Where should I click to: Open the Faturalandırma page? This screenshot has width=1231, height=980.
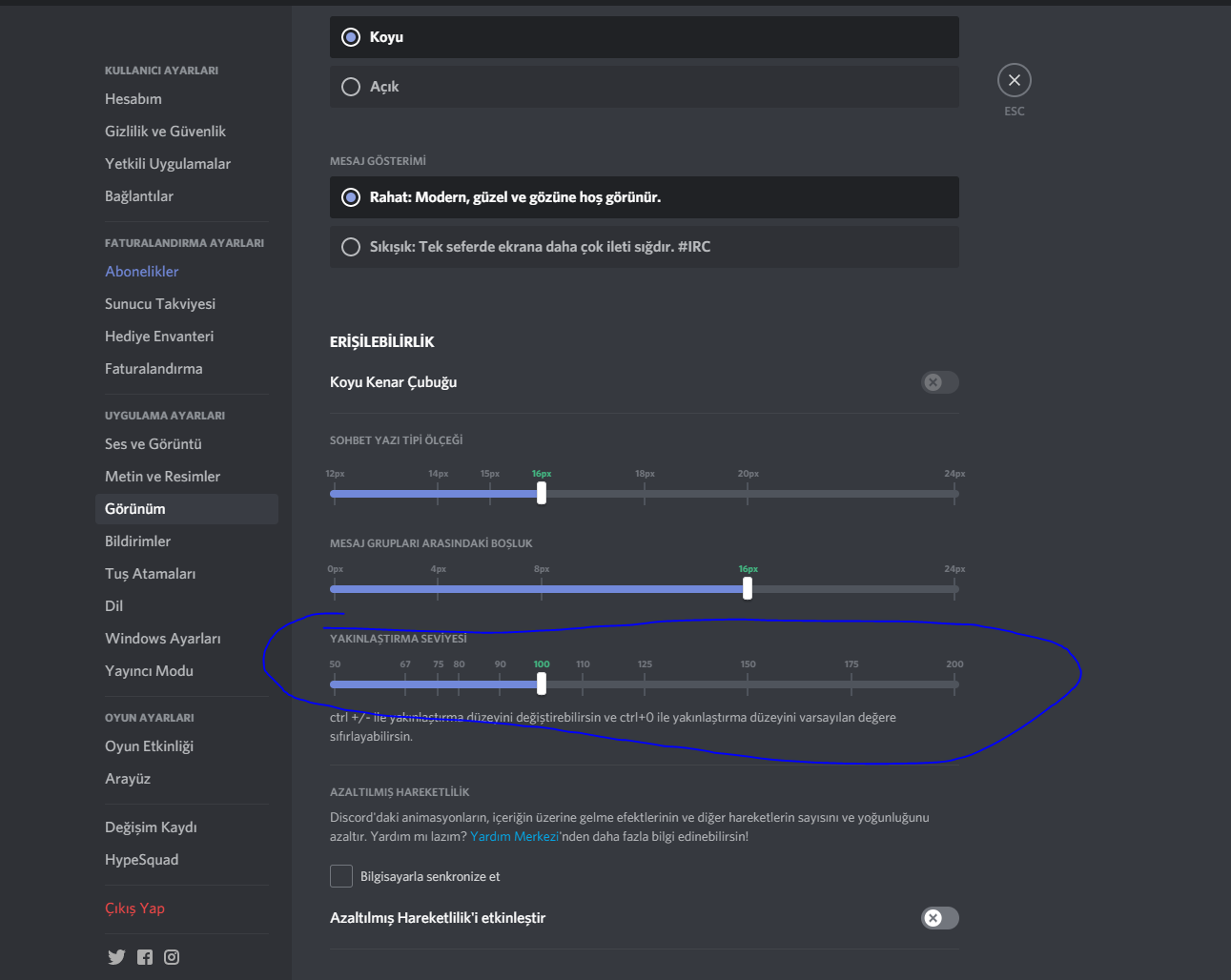pyautogui.click(x=187, y=369)
